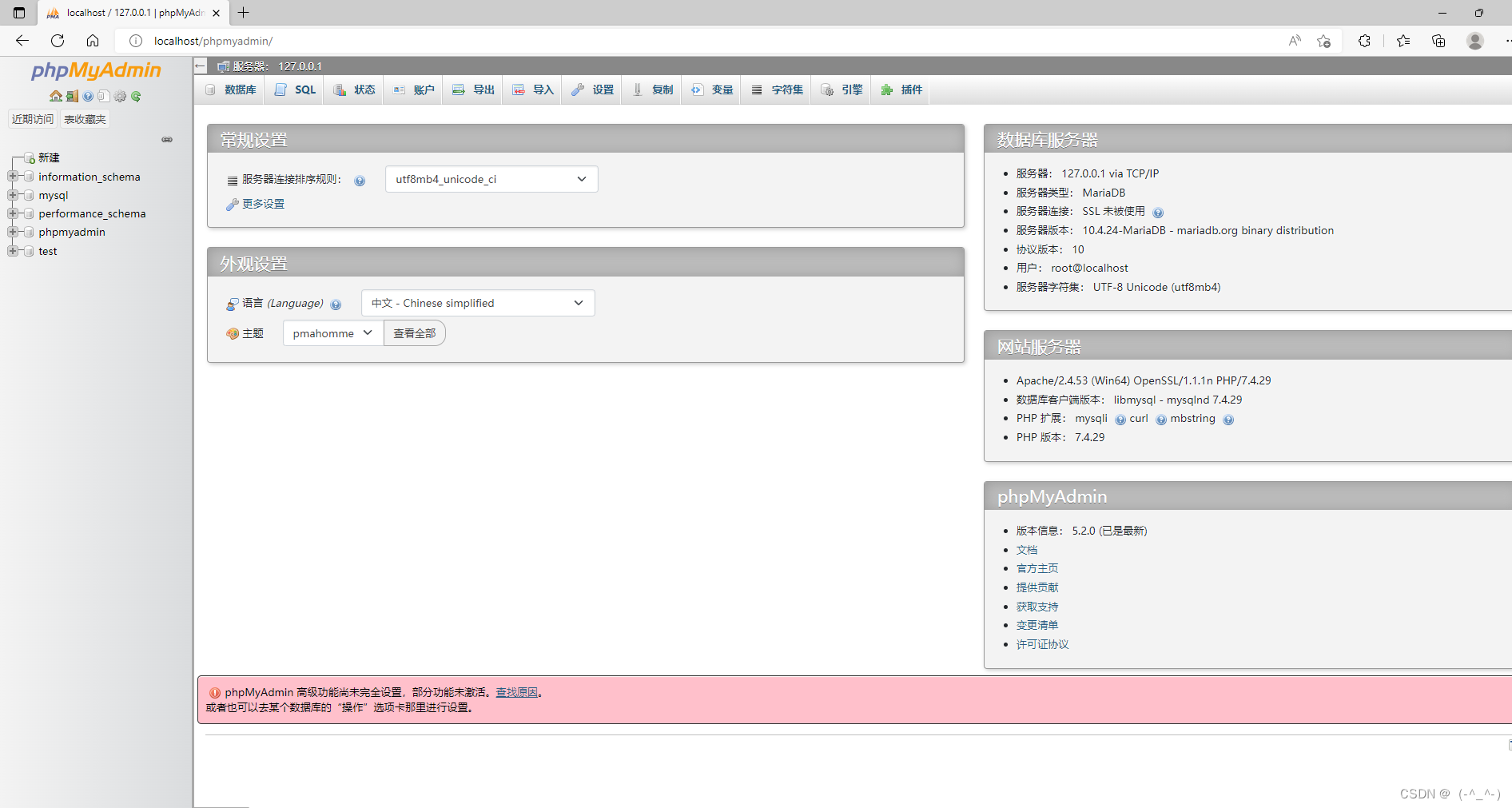Expand the information_schema database node
Image resolution: width=1512 pixels, height=808 pixels.
(13, 177)
